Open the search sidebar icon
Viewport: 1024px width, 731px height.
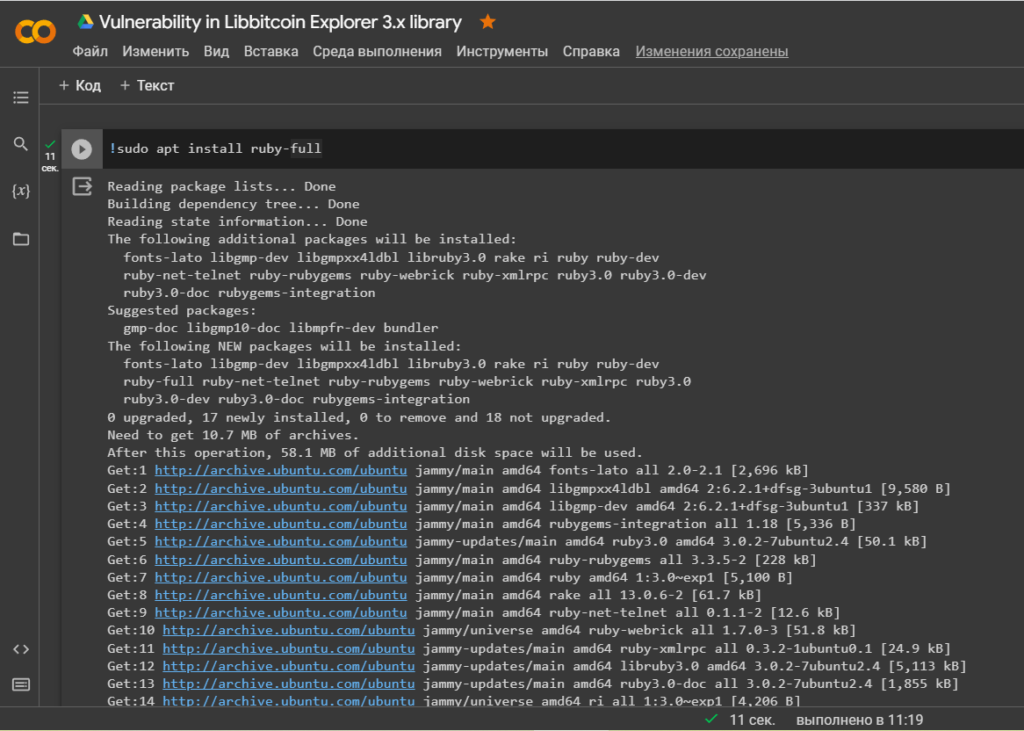21,144
